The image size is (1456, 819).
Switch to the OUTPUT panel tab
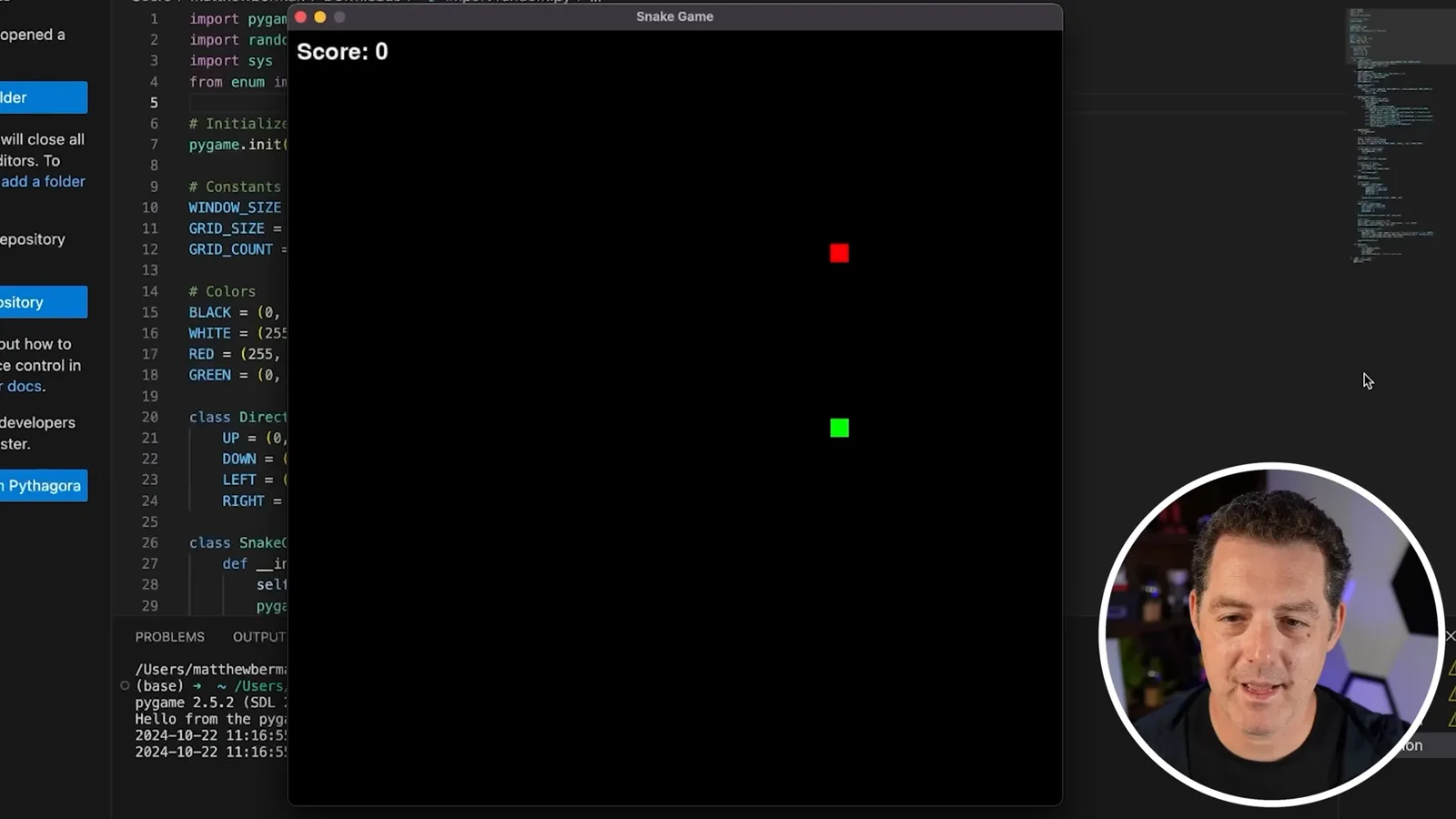[259, 637]
